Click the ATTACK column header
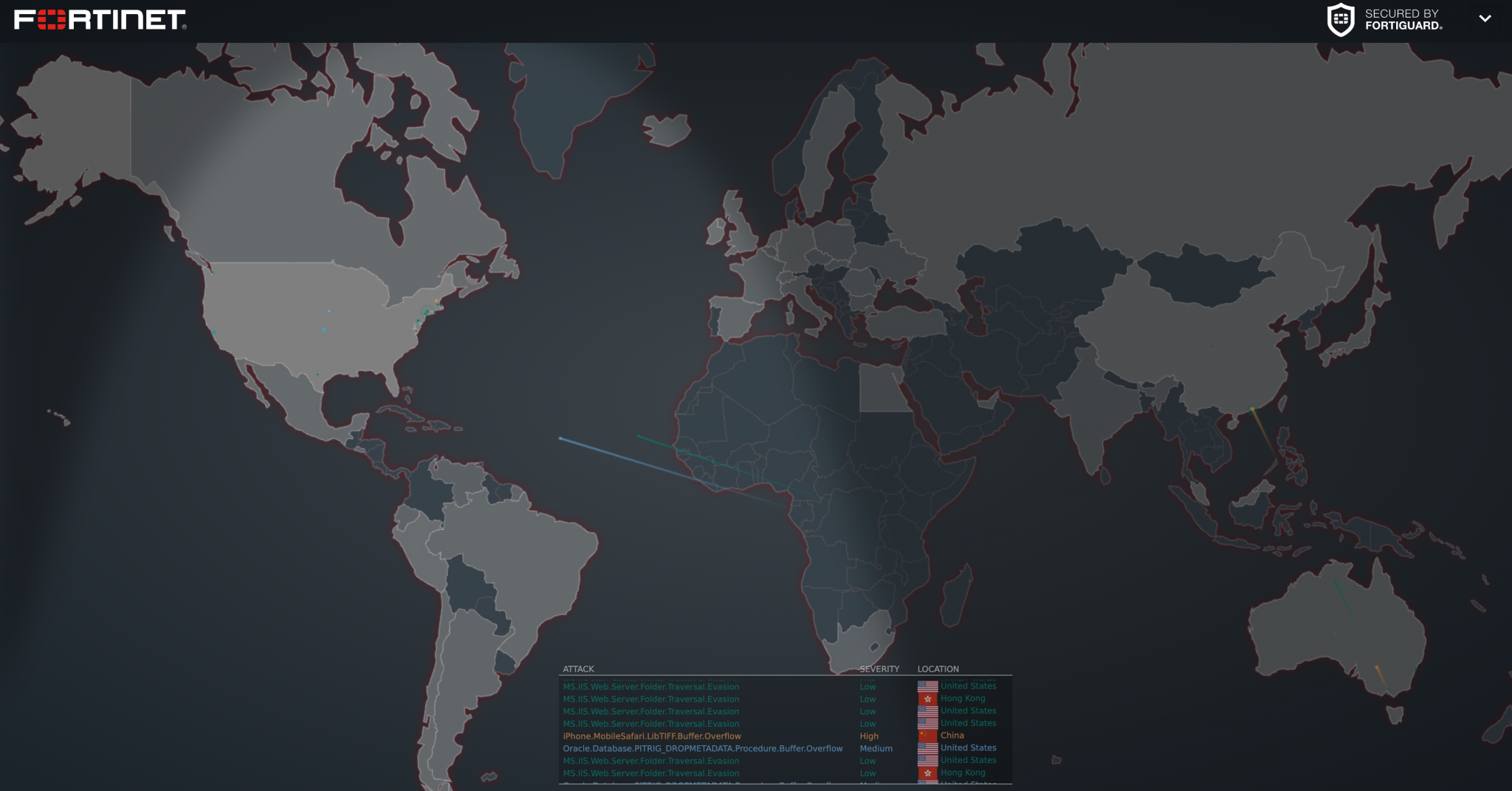Image resolution: width=1512 pixels, height=791 pixels. (x=578, y=669)
